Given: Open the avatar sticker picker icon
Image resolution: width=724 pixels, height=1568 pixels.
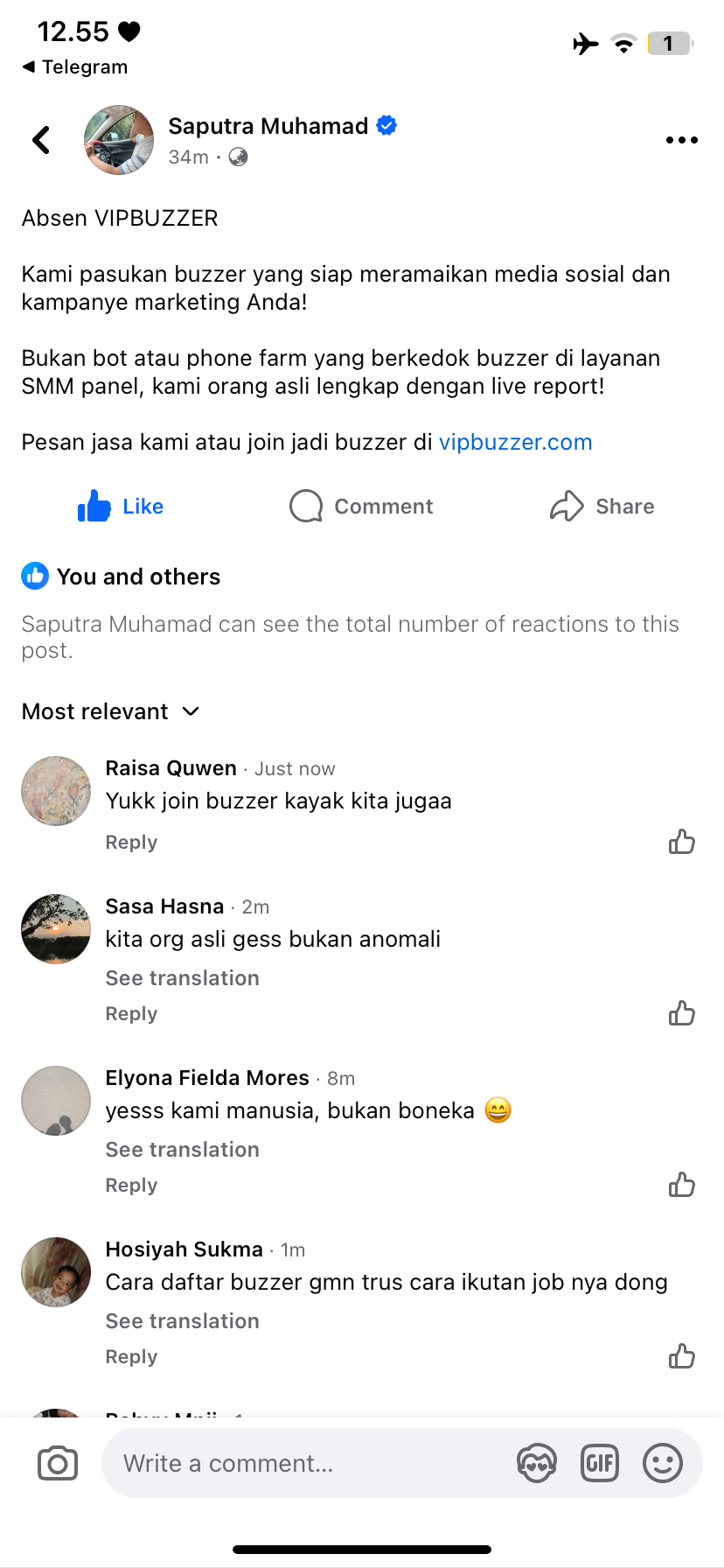Looking at the screenshot, I should click(x=537, y=1463).
